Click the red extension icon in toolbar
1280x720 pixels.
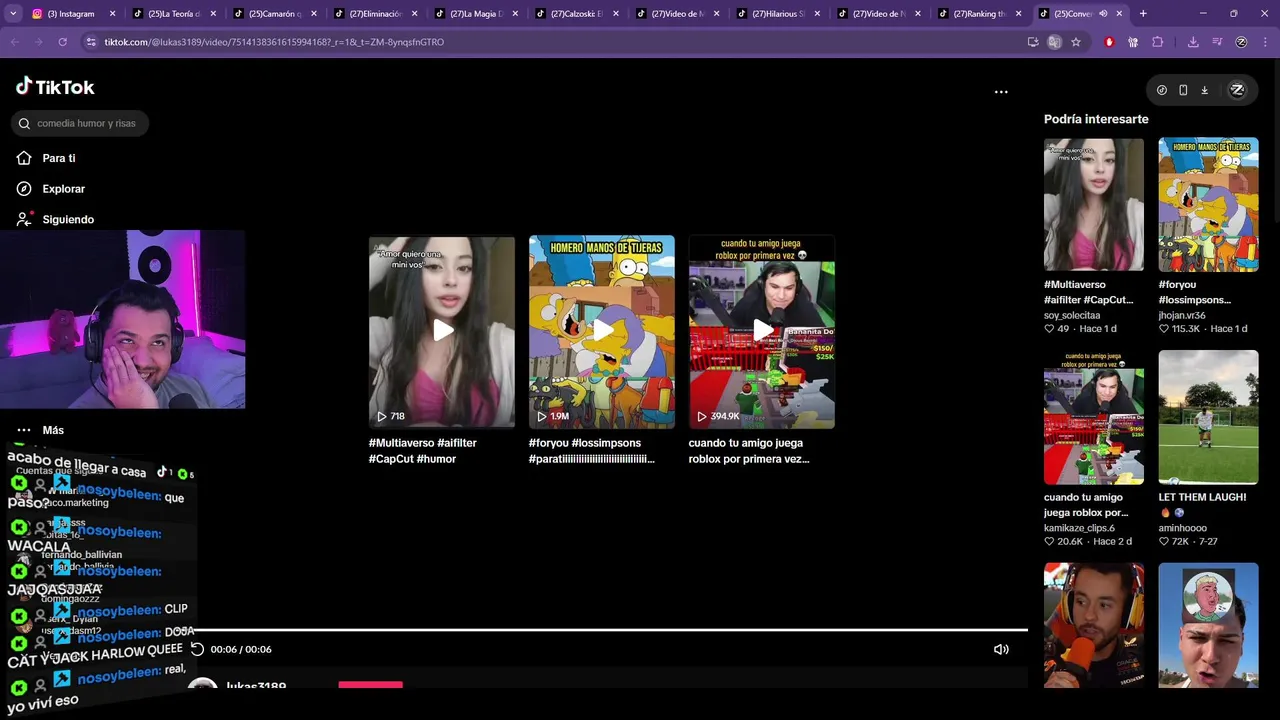[1109, 42]
